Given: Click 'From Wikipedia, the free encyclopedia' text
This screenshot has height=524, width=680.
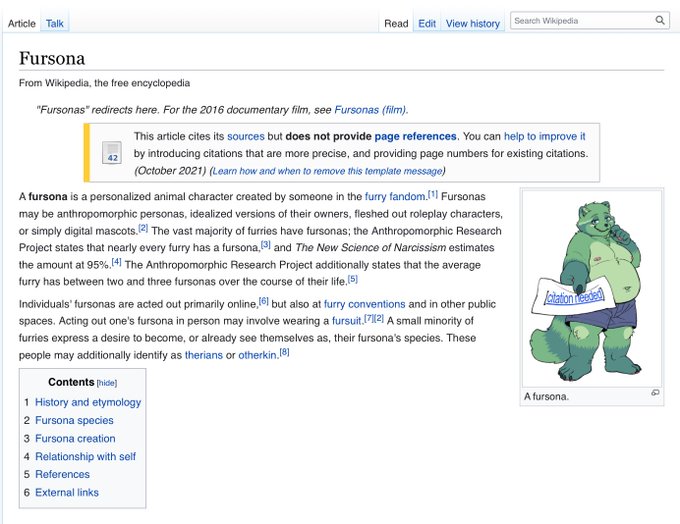Looking at the screenshot, I should (105, 83).
